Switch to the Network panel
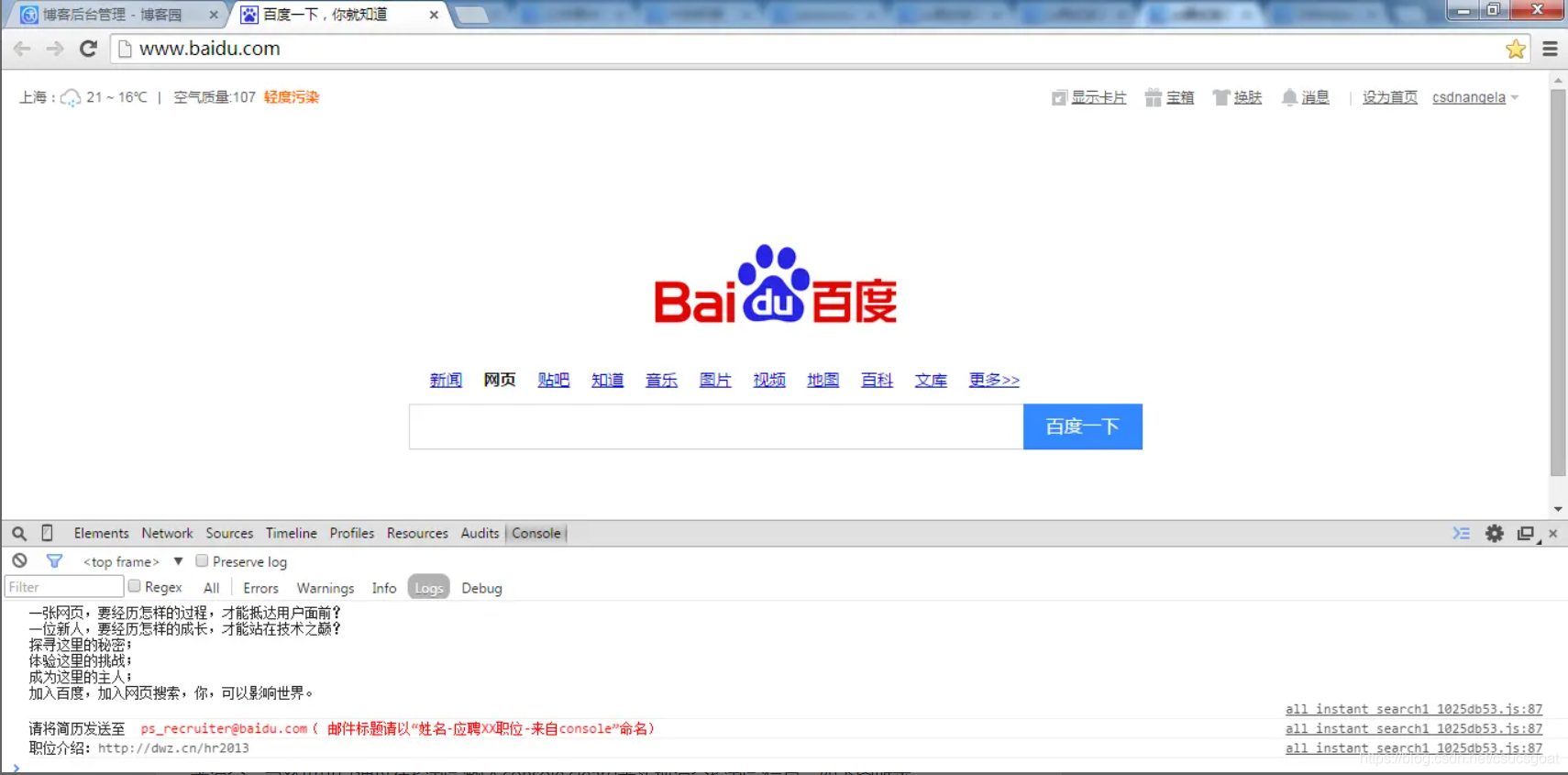Screen dimensions: 1568x775 (x=167, y=533)
